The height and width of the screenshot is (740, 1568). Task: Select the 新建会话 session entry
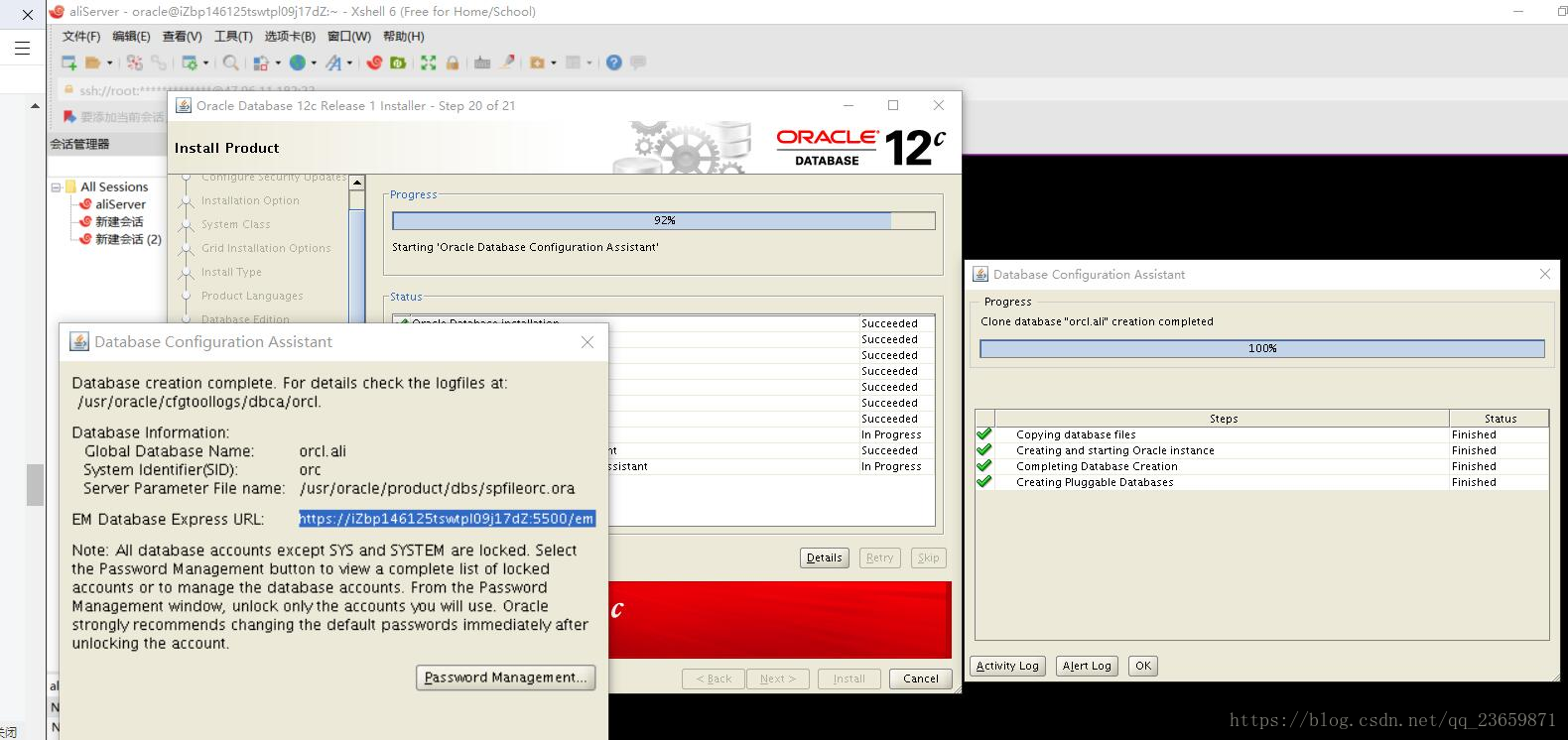pos(119,221)
